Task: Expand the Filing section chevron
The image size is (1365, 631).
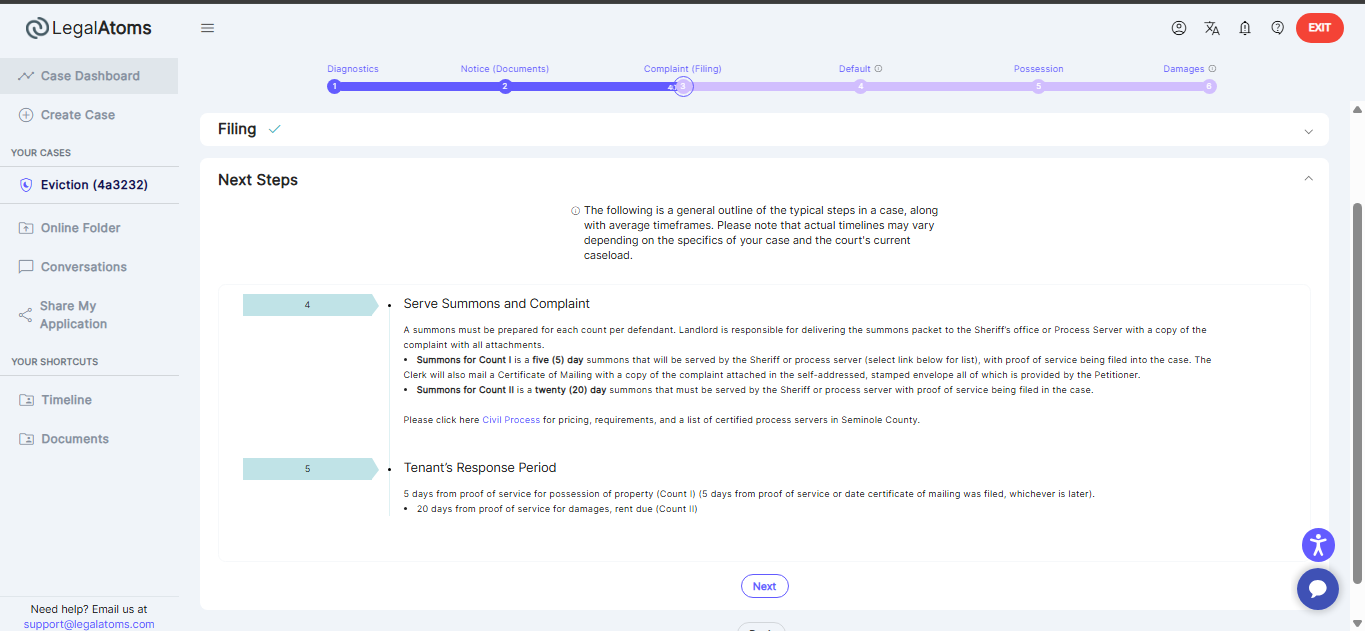Action: 1308,131
